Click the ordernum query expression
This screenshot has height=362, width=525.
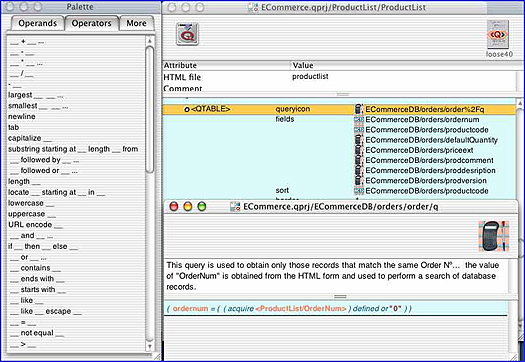(x=289, y=308)
